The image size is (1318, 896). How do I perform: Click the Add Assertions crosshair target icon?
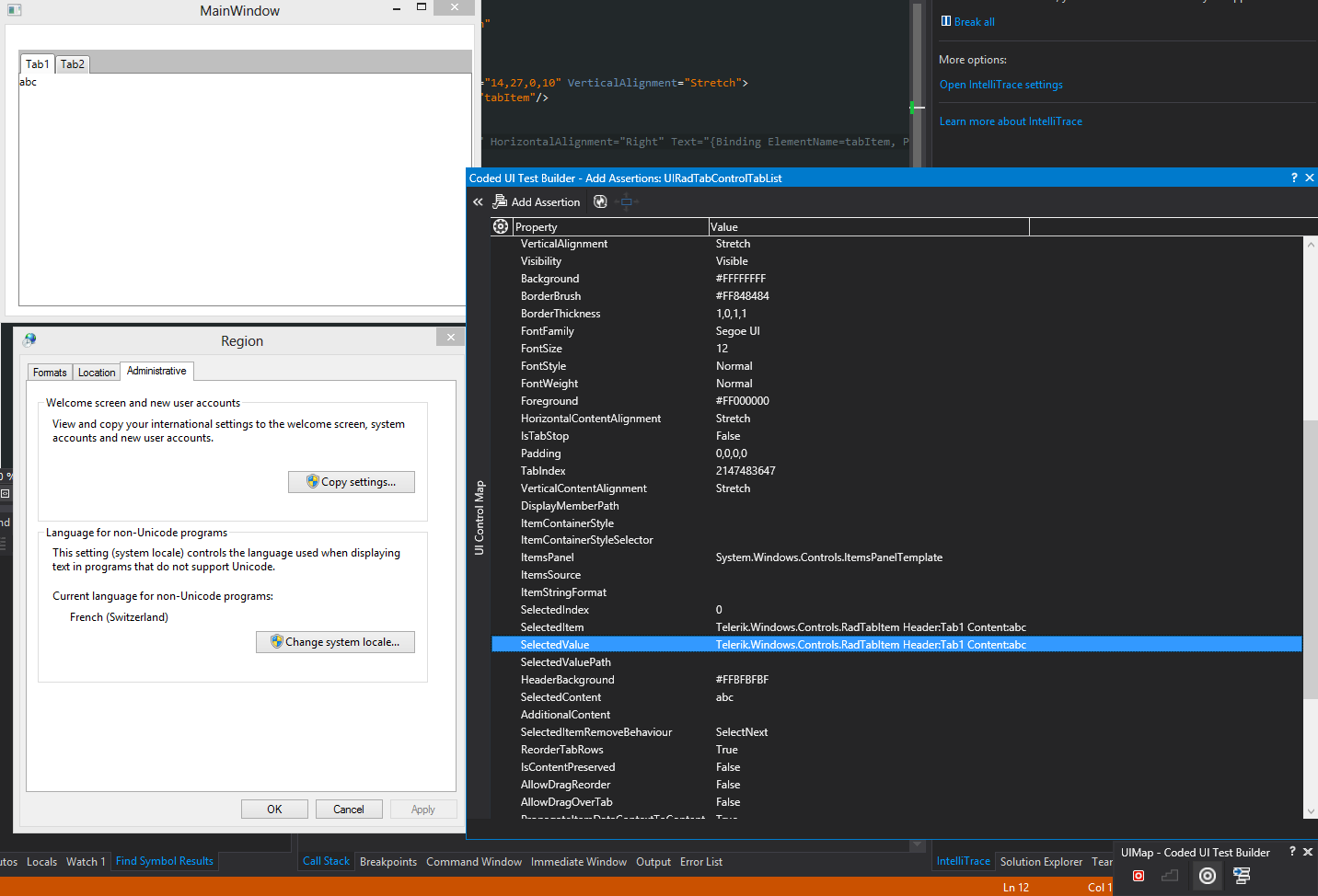point(1208,876)
